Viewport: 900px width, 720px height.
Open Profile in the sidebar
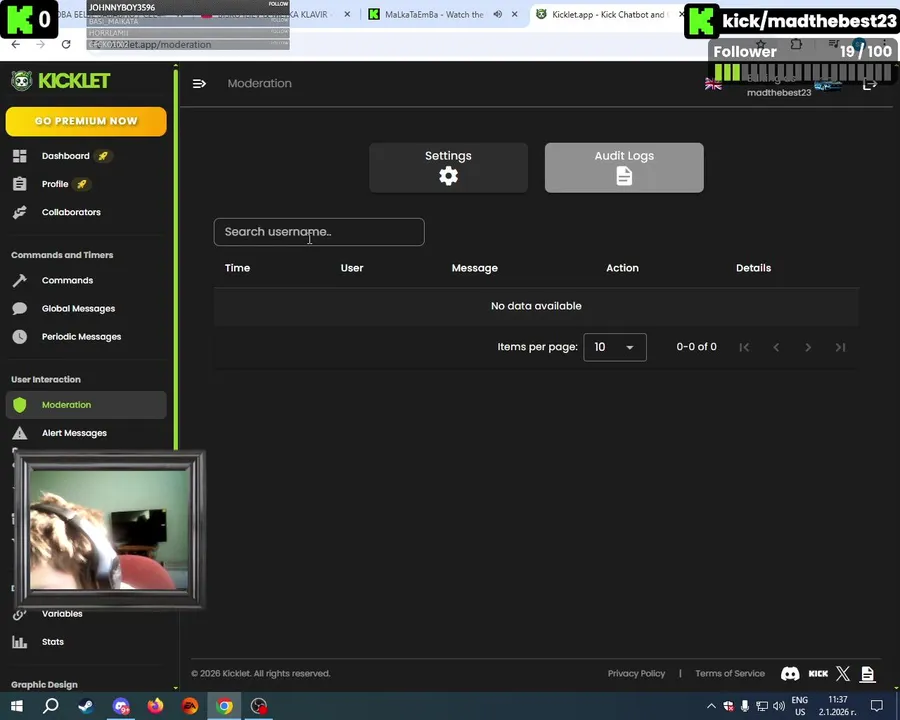[86, 184]
